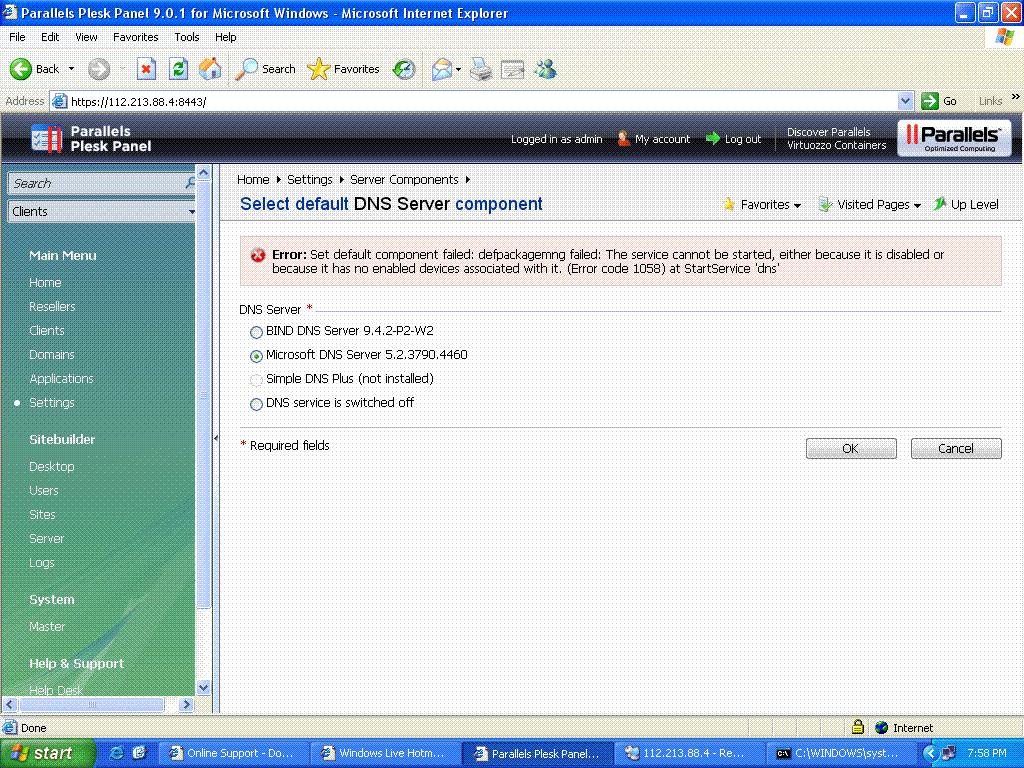Viewport: 1024px width, 768px height.
Task: Click the security padlock in status bar
Action: 857,727
